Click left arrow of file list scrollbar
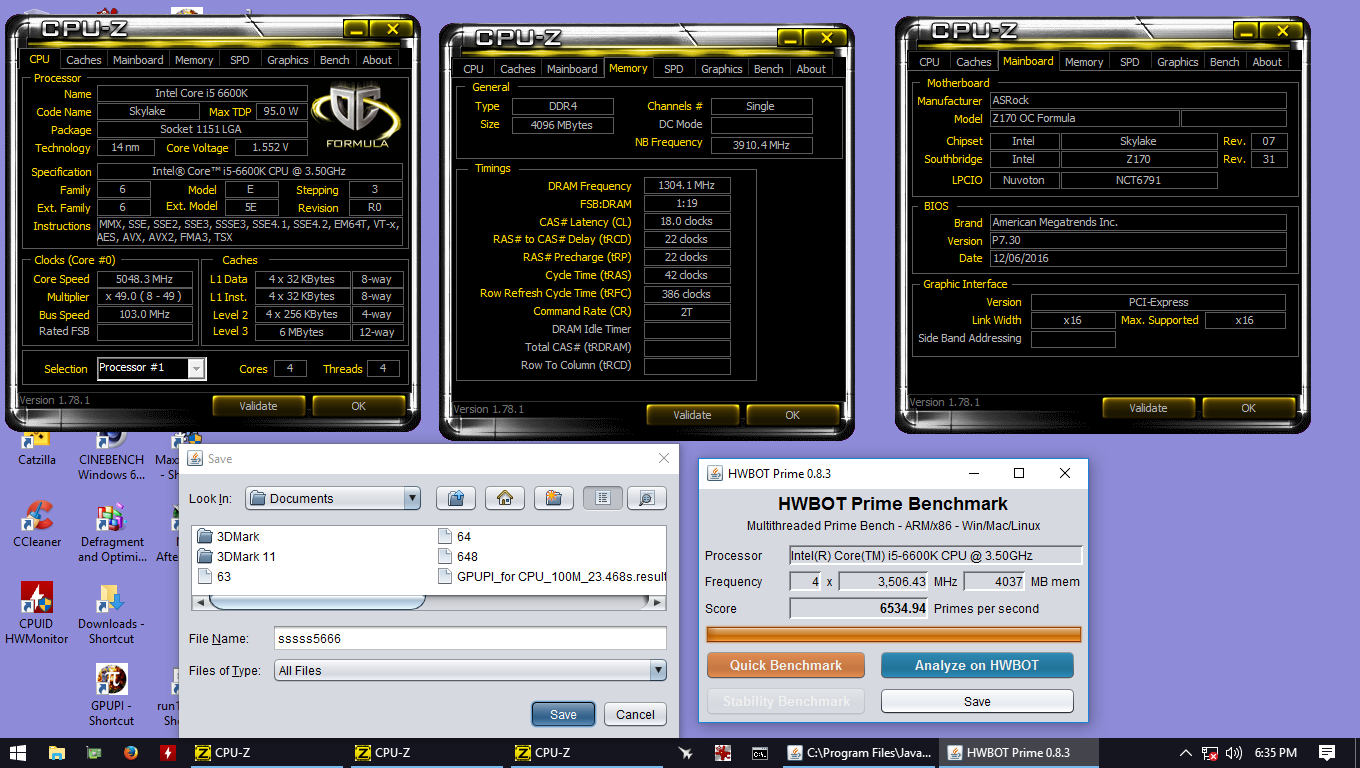Screen dimensions: 1360x768 click(x=200, y=602)
